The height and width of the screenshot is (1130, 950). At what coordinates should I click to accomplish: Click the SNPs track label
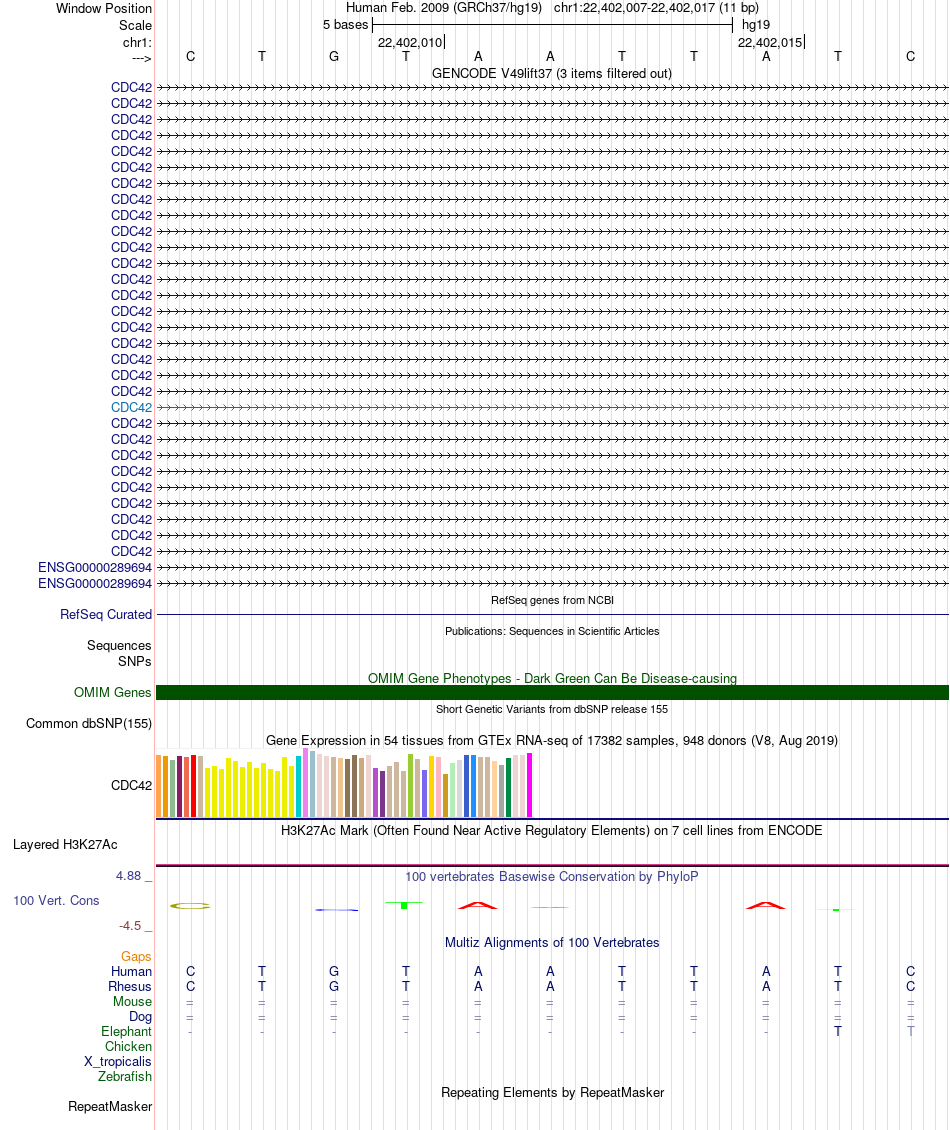click(135, 662)
